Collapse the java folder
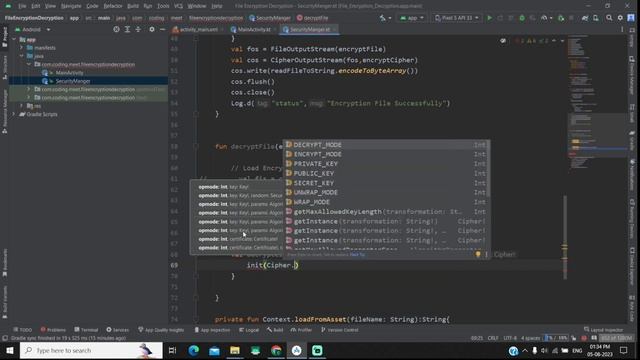 pyautogui.click(x=22, y=56)
